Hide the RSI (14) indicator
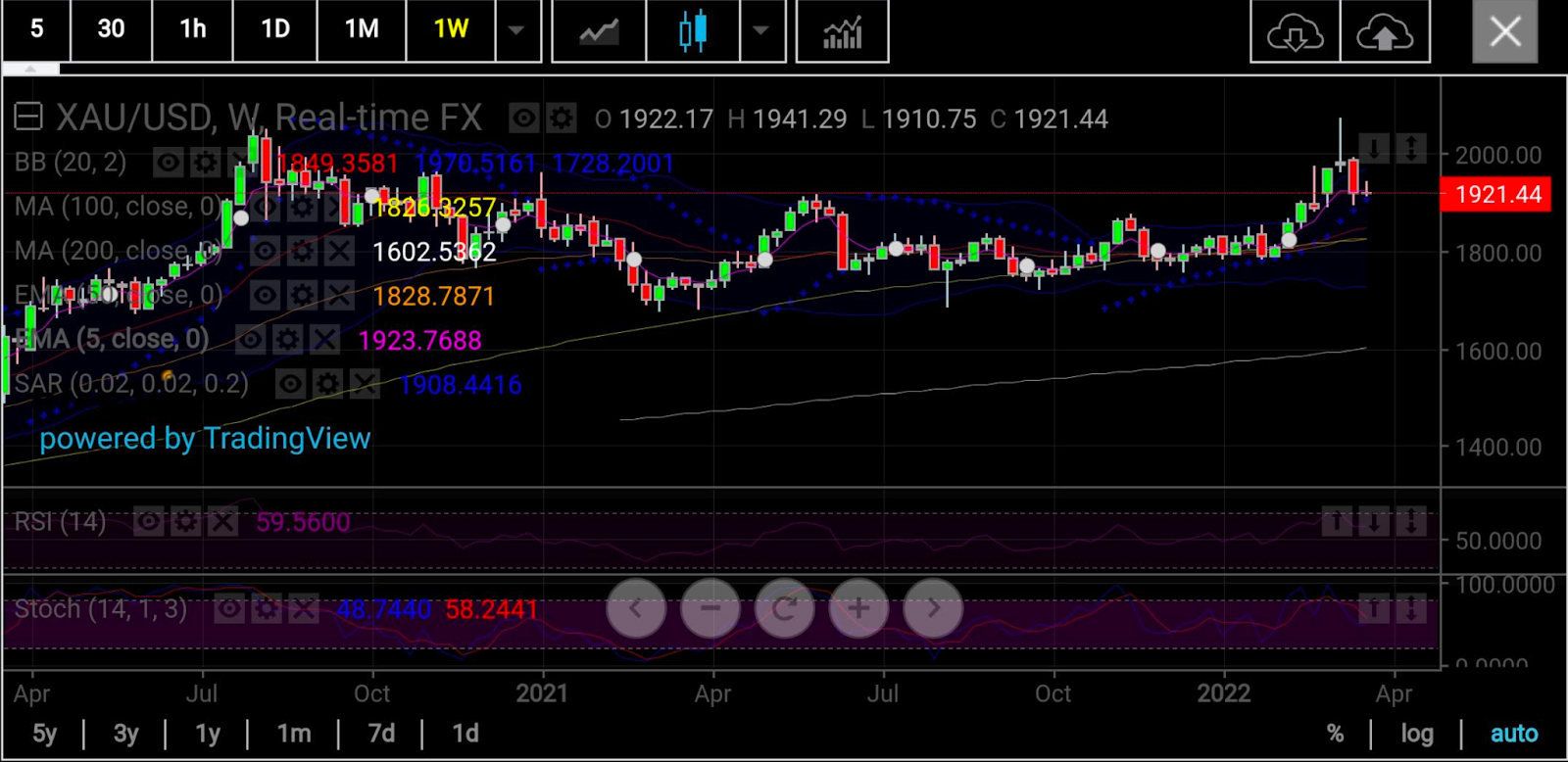 click(x=148, y=522)
